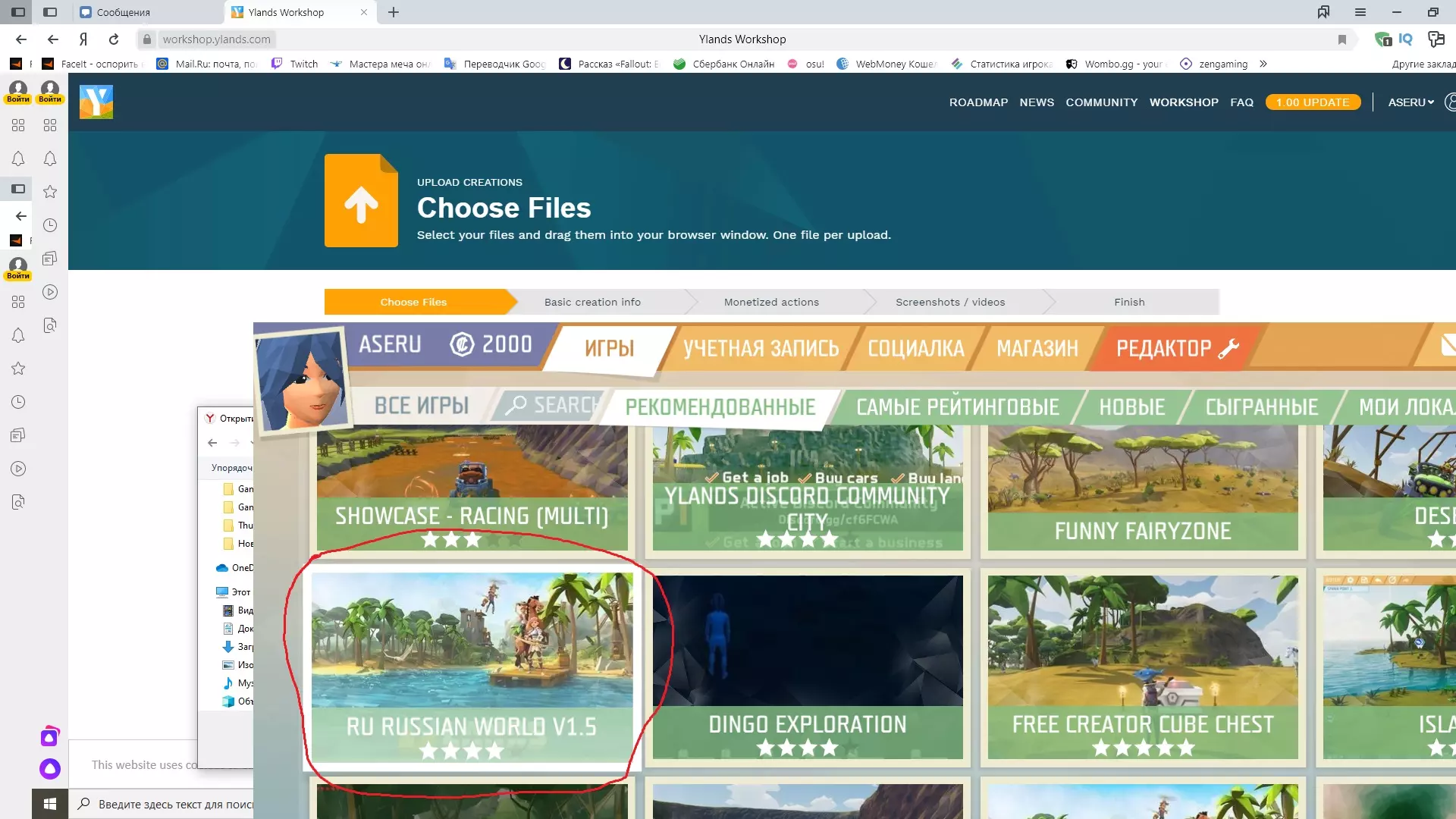Reload the page with refresh icon

[114, 39]
